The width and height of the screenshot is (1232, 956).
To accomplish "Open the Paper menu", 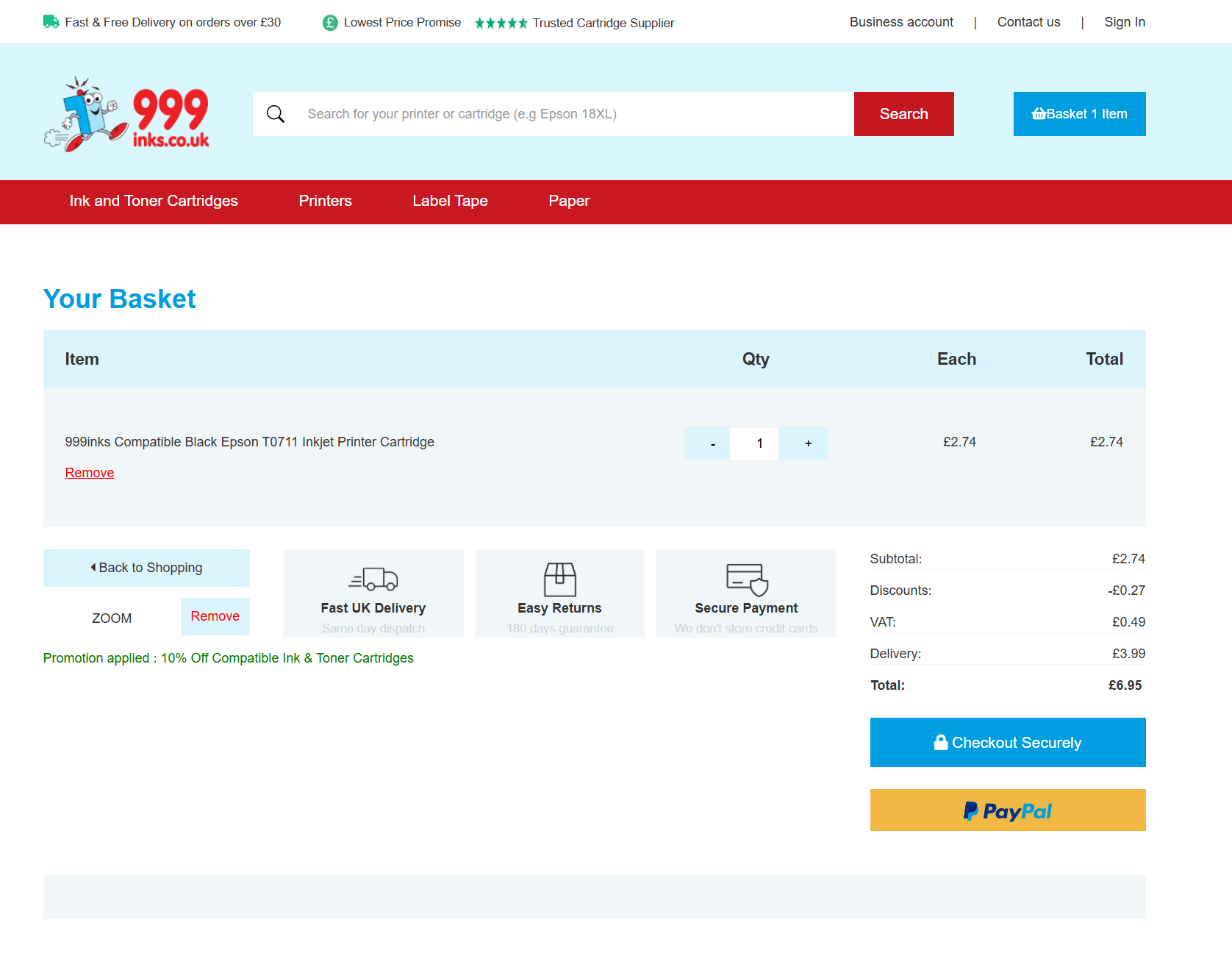I will (x=569, y=201).
